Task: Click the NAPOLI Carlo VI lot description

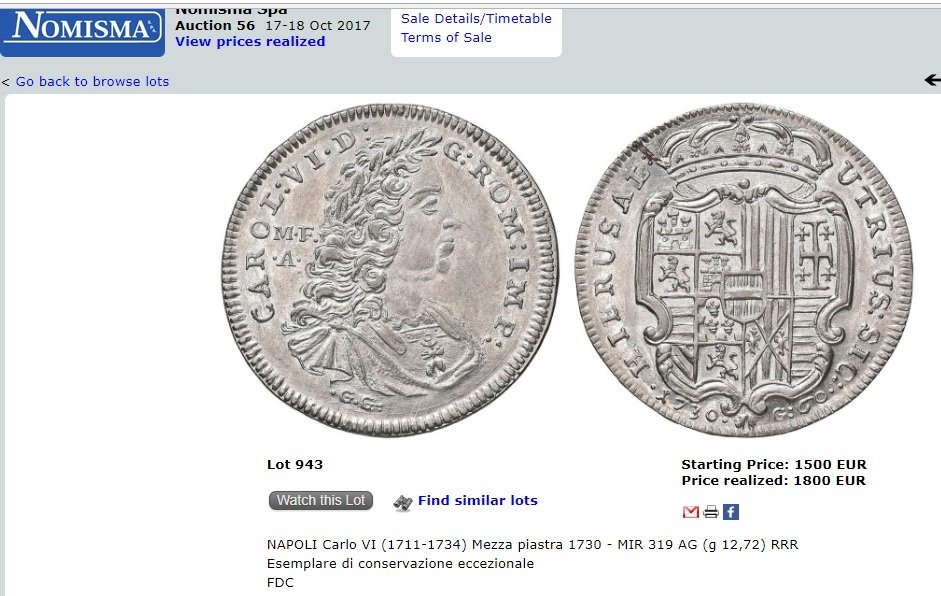Action: [x=532, y=545]
